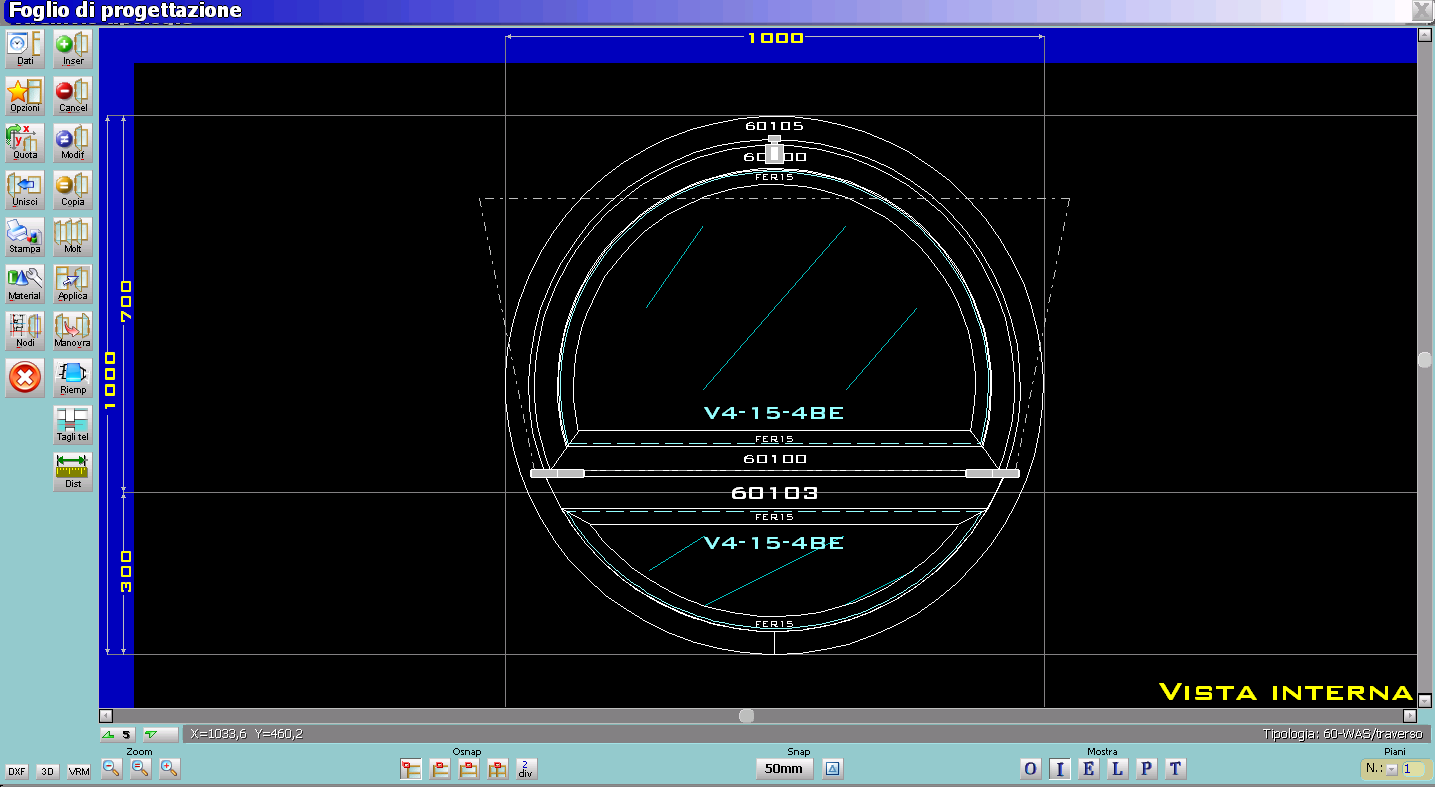Open the Material tool
Image resolution: width=1435 pixels, height=787 pixels.
pos(25,284)
